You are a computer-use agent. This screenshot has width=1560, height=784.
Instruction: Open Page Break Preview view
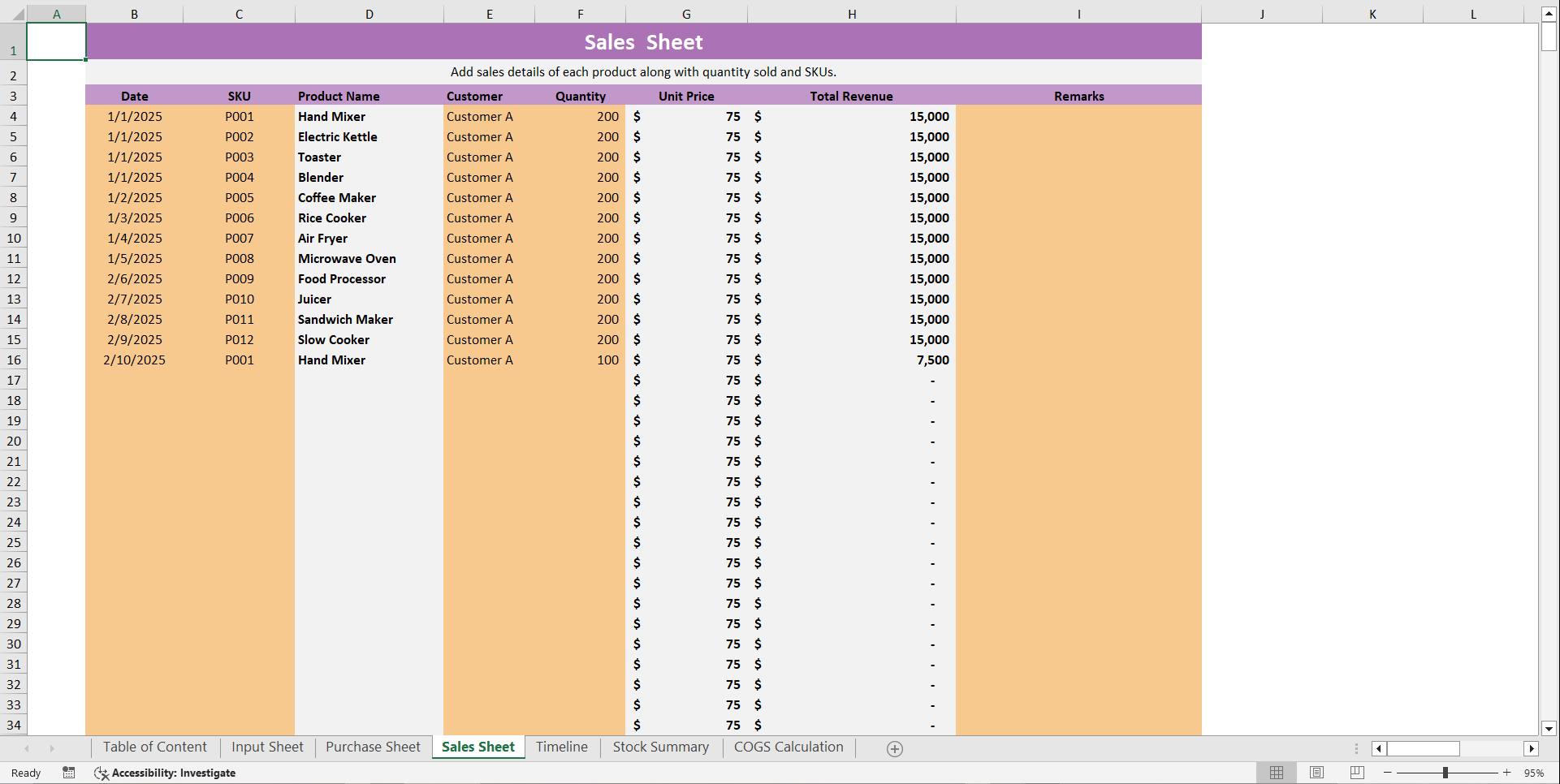1355,773
